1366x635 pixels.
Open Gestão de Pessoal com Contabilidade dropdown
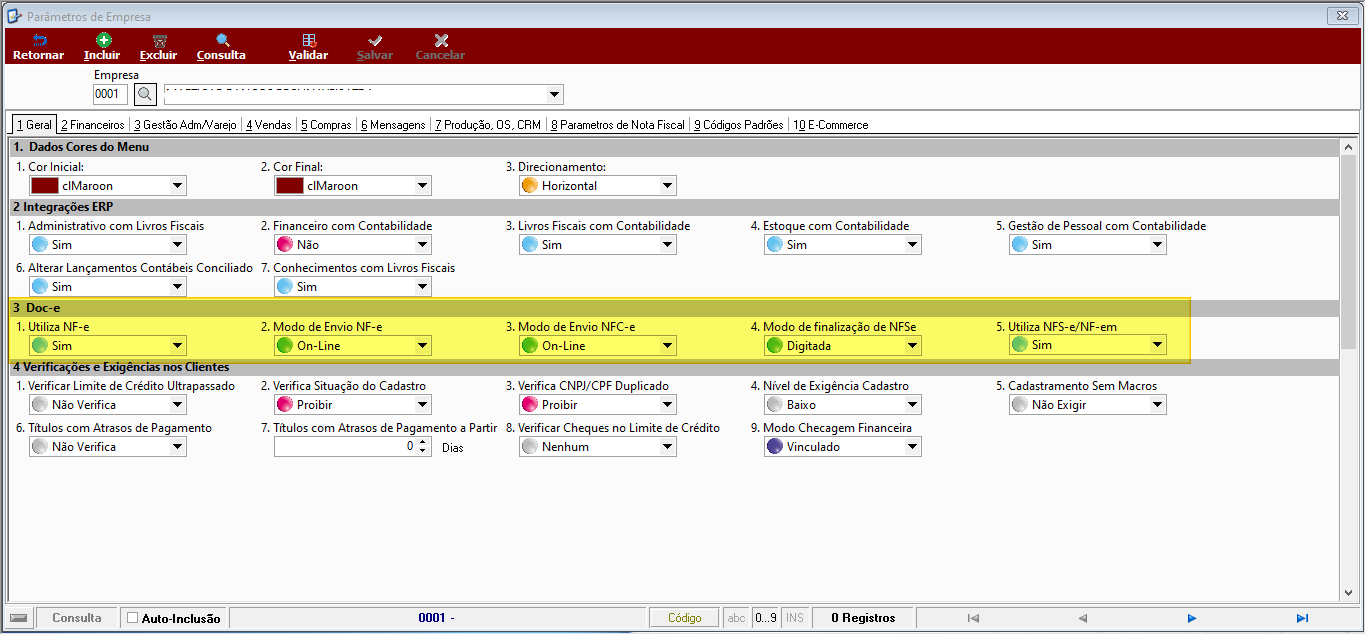pyautogui.click(x=1157, y=244)
